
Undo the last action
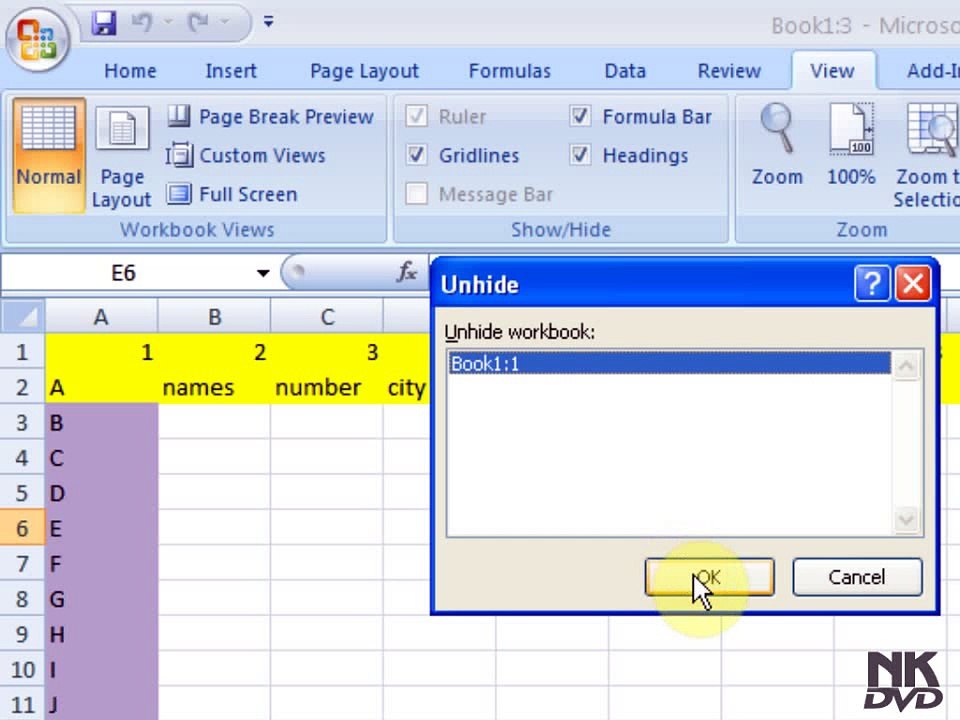(142, 23)
